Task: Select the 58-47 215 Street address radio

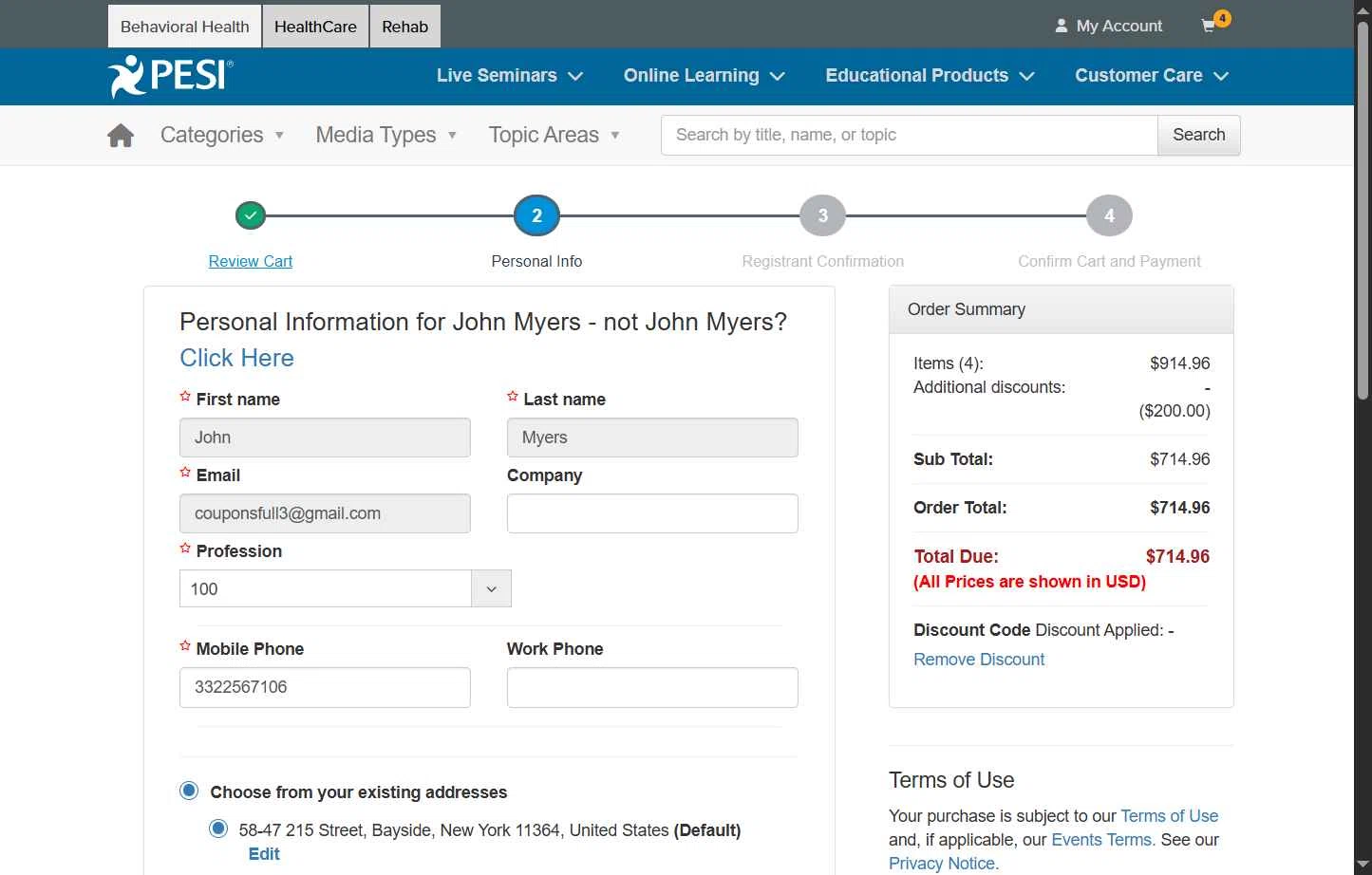Action: coord(219,828)
